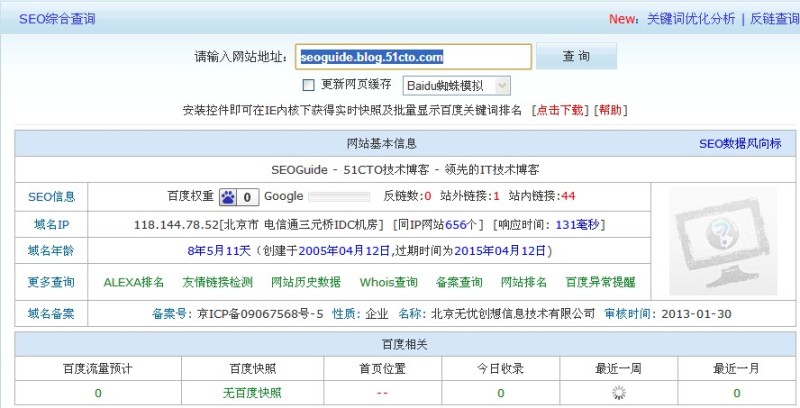Open SEO数据风向标 link
The width and height of the screenshot is (800, 408).
(740, 144)
